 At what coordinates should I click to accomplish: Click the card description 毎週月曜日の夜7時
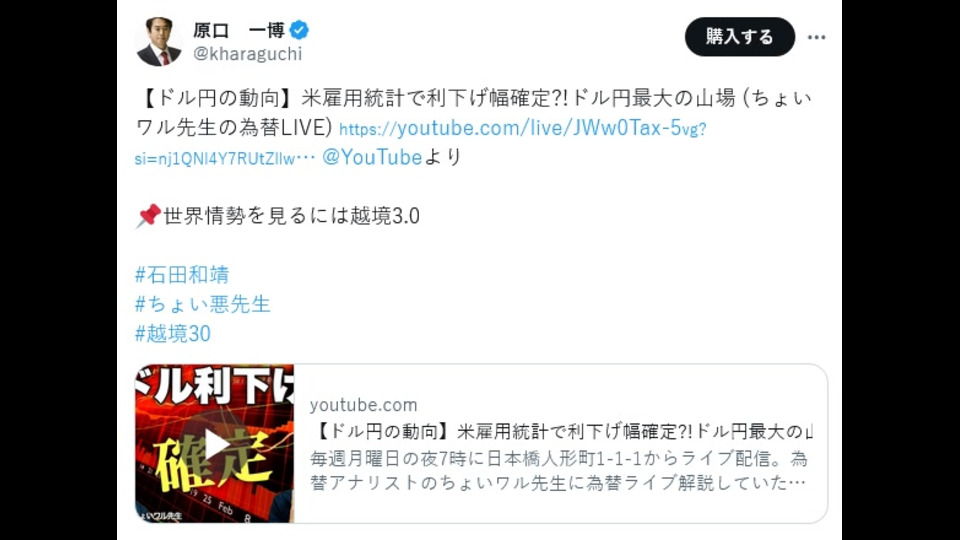tap(558, 470)
